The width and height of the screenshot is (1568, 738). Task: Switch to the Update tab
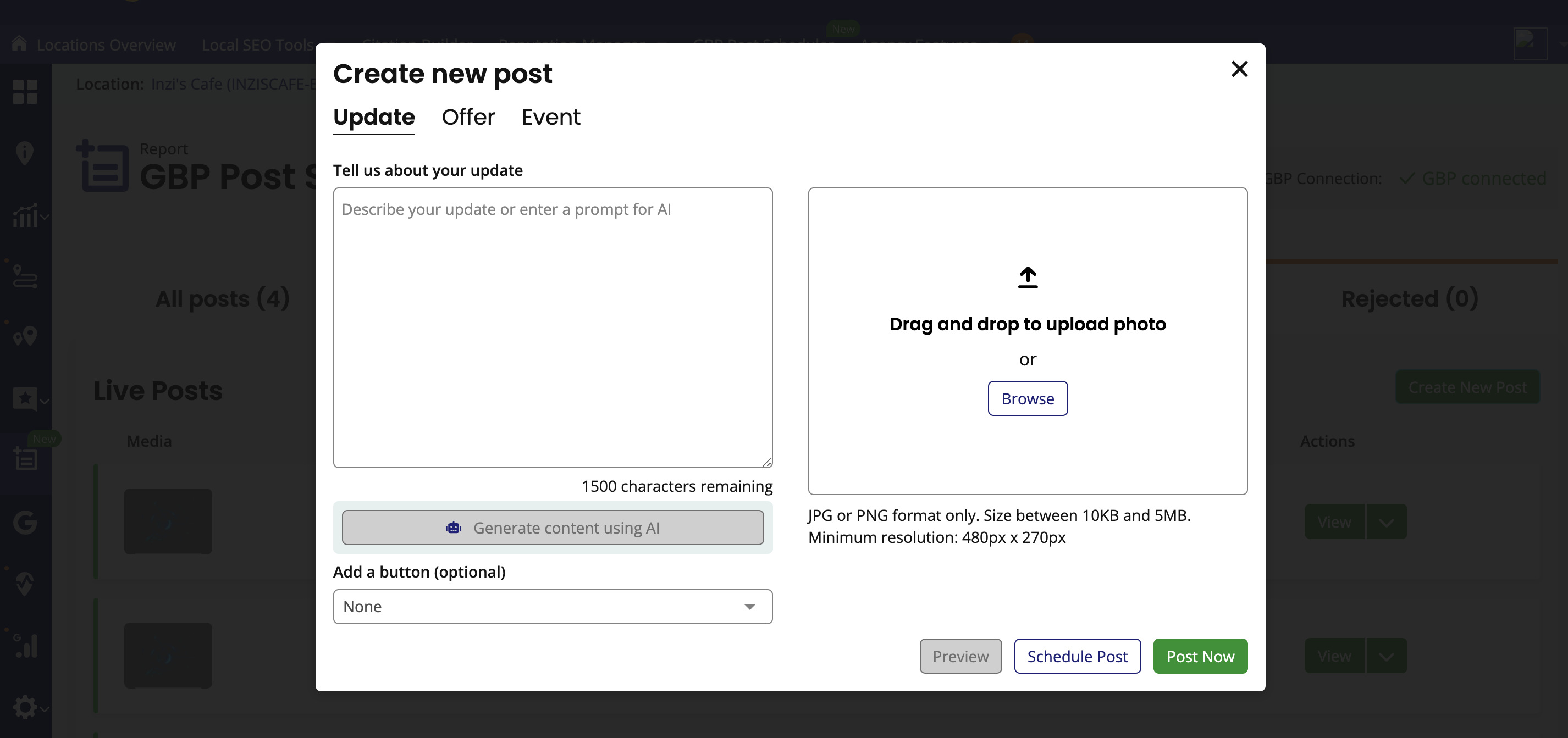click(374, 117)
